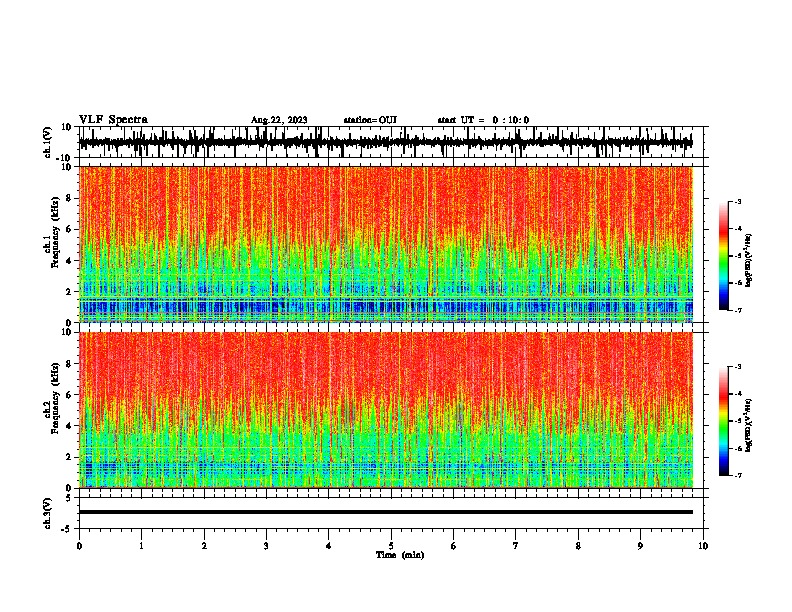Viewport: 792px width, 612px height.
Task: Click the 'Time (min)' axis label
Action: 400,555
